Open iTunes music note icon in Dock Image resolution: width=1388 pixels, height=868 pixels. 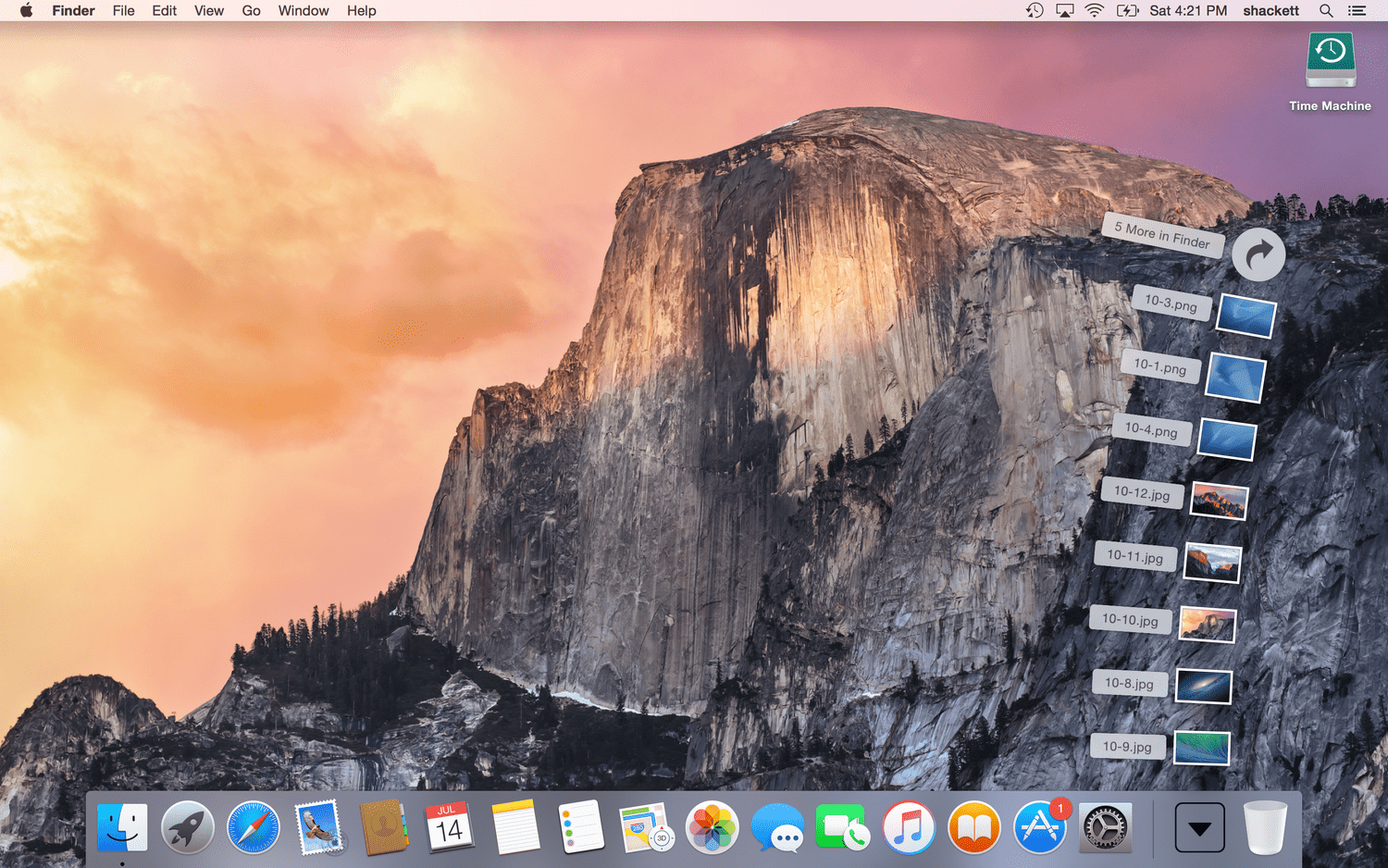909,827
